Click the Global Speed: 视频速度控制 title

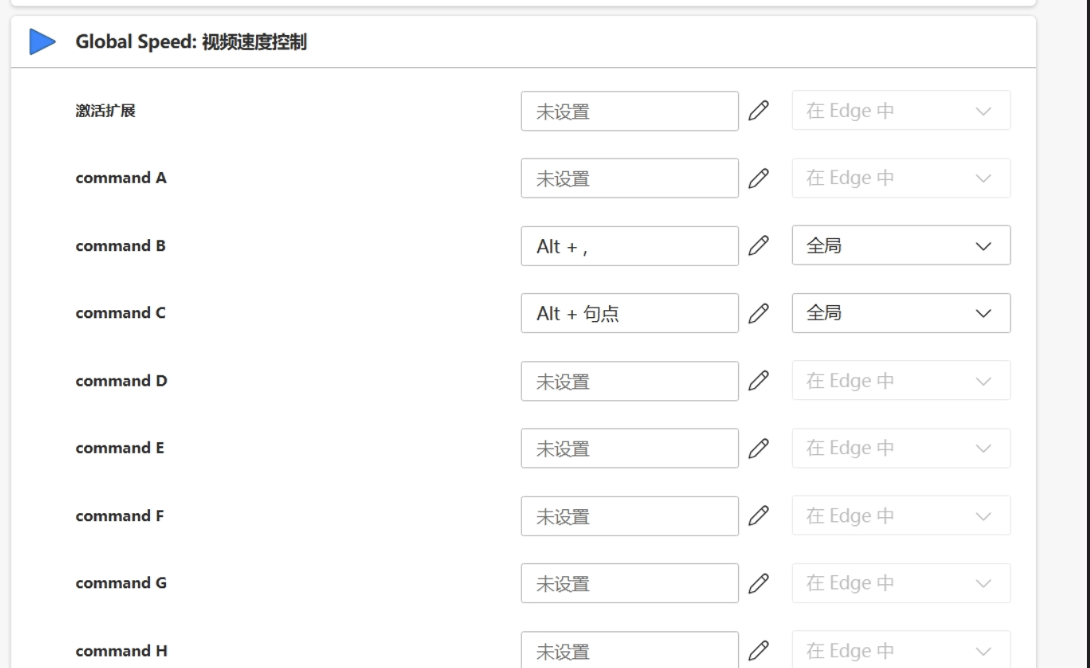(191, 42)
